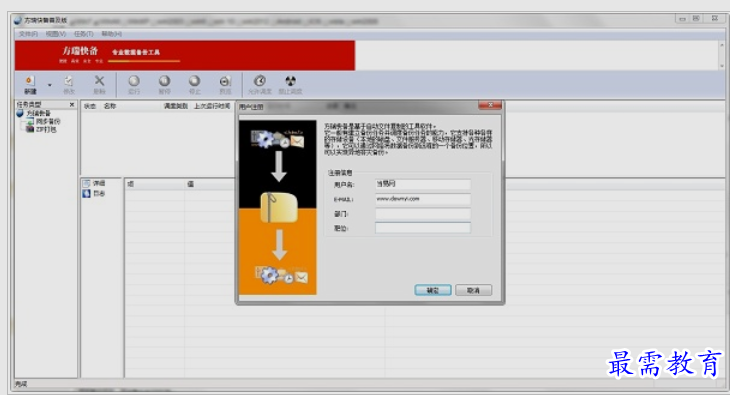Open the 视图(V) menu
730x395 pixels.
55,34
